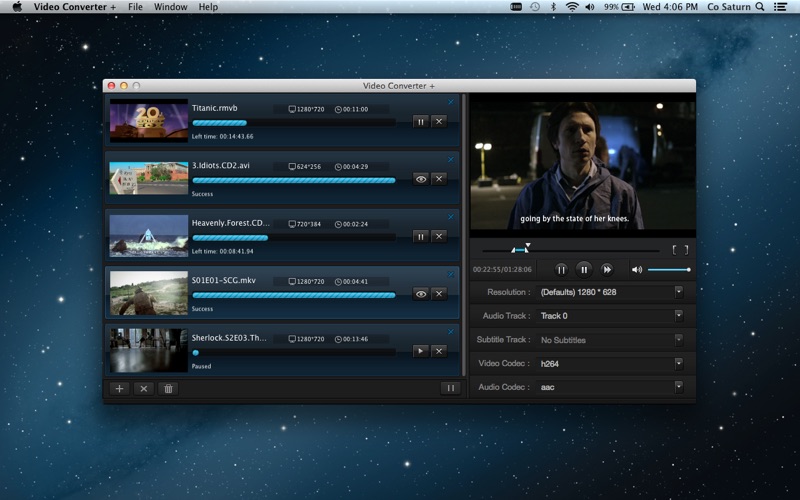Preview the converted 3.Idiots.CD2.avi with eye icon
This screenshot has width=800, height=500.
(x=420, y=179)
